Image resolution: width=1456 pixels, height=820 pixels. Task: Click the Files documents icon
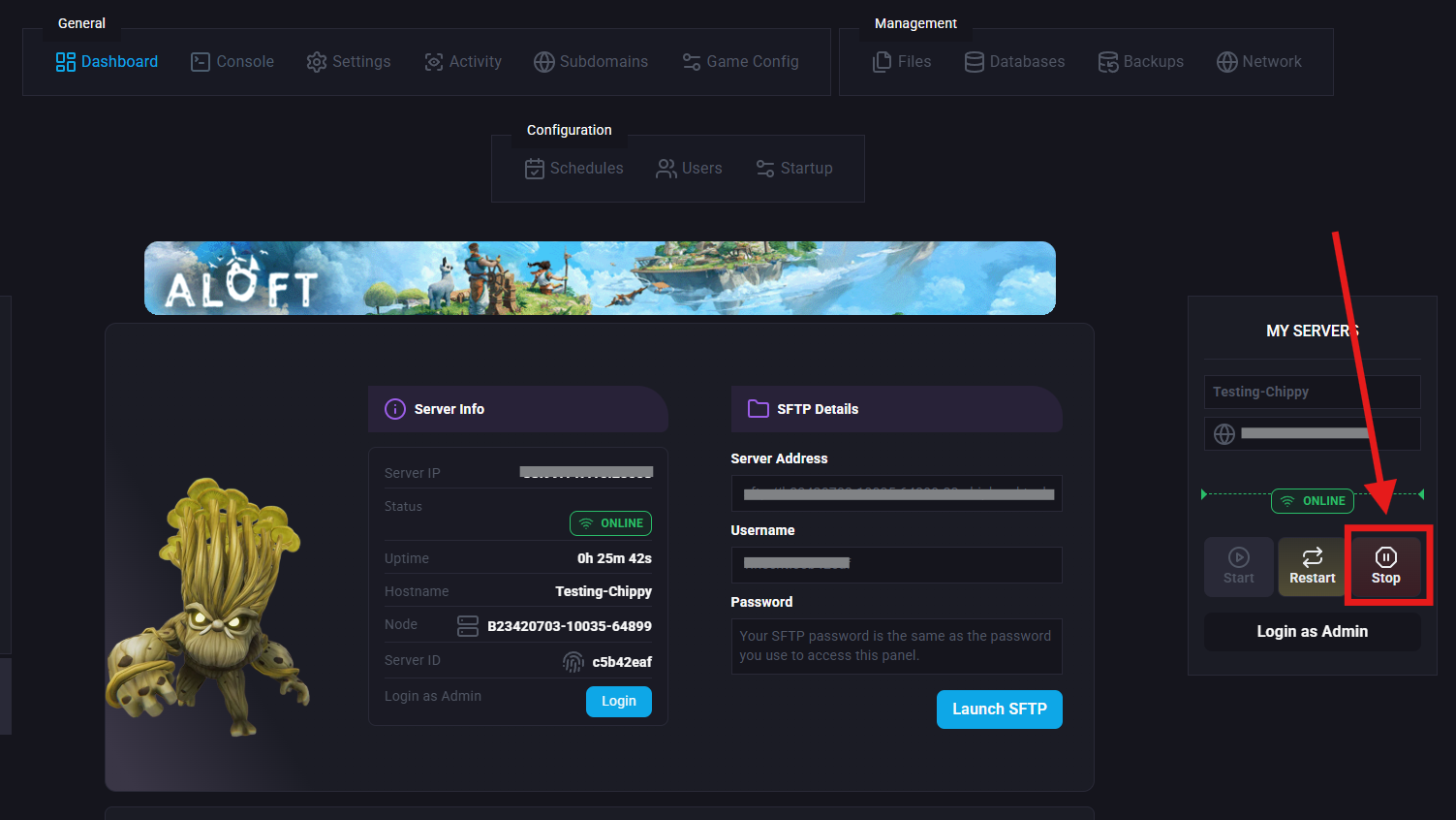pos(883,62)
